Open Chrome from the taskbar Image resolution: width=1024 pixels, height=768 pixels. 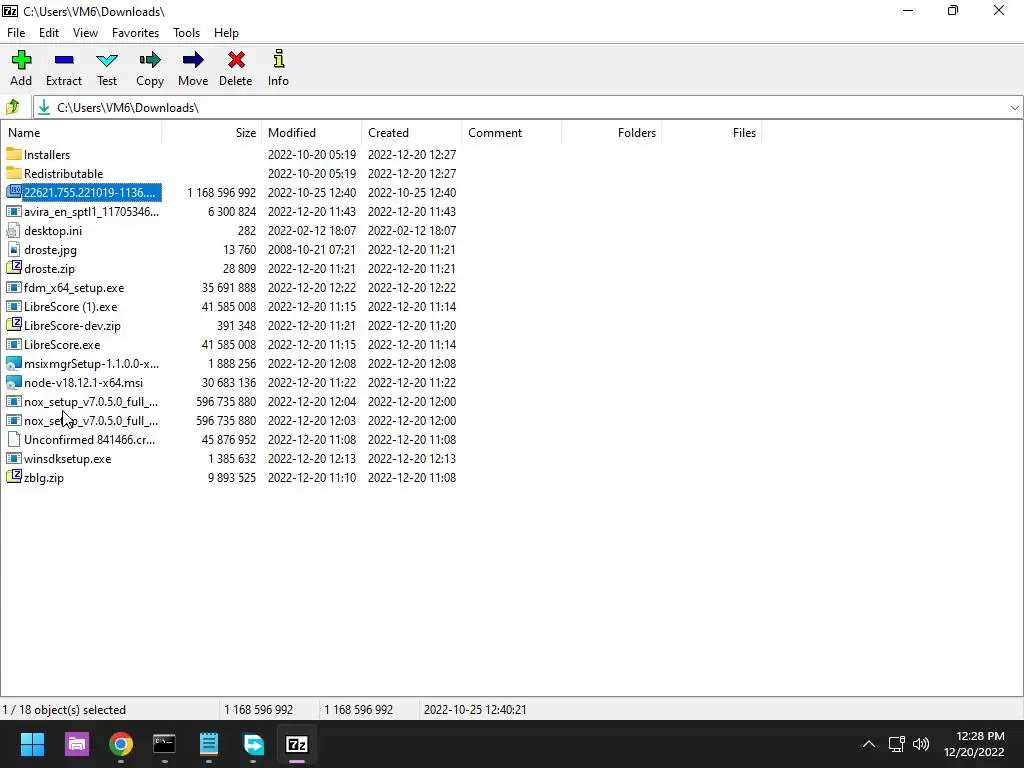click(x=121, y=744)
